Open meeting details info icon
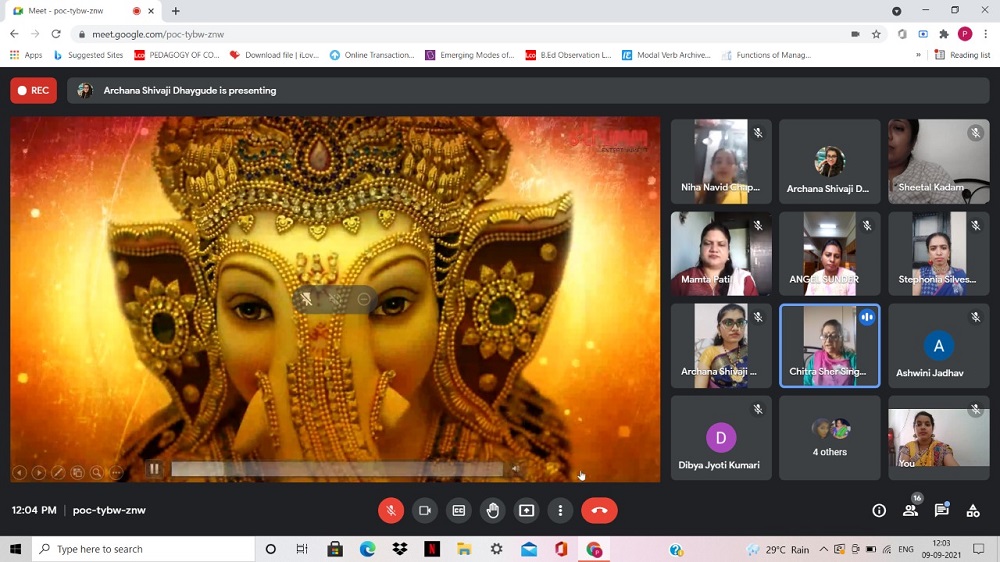1000x562 pixels. click(879, 510)
